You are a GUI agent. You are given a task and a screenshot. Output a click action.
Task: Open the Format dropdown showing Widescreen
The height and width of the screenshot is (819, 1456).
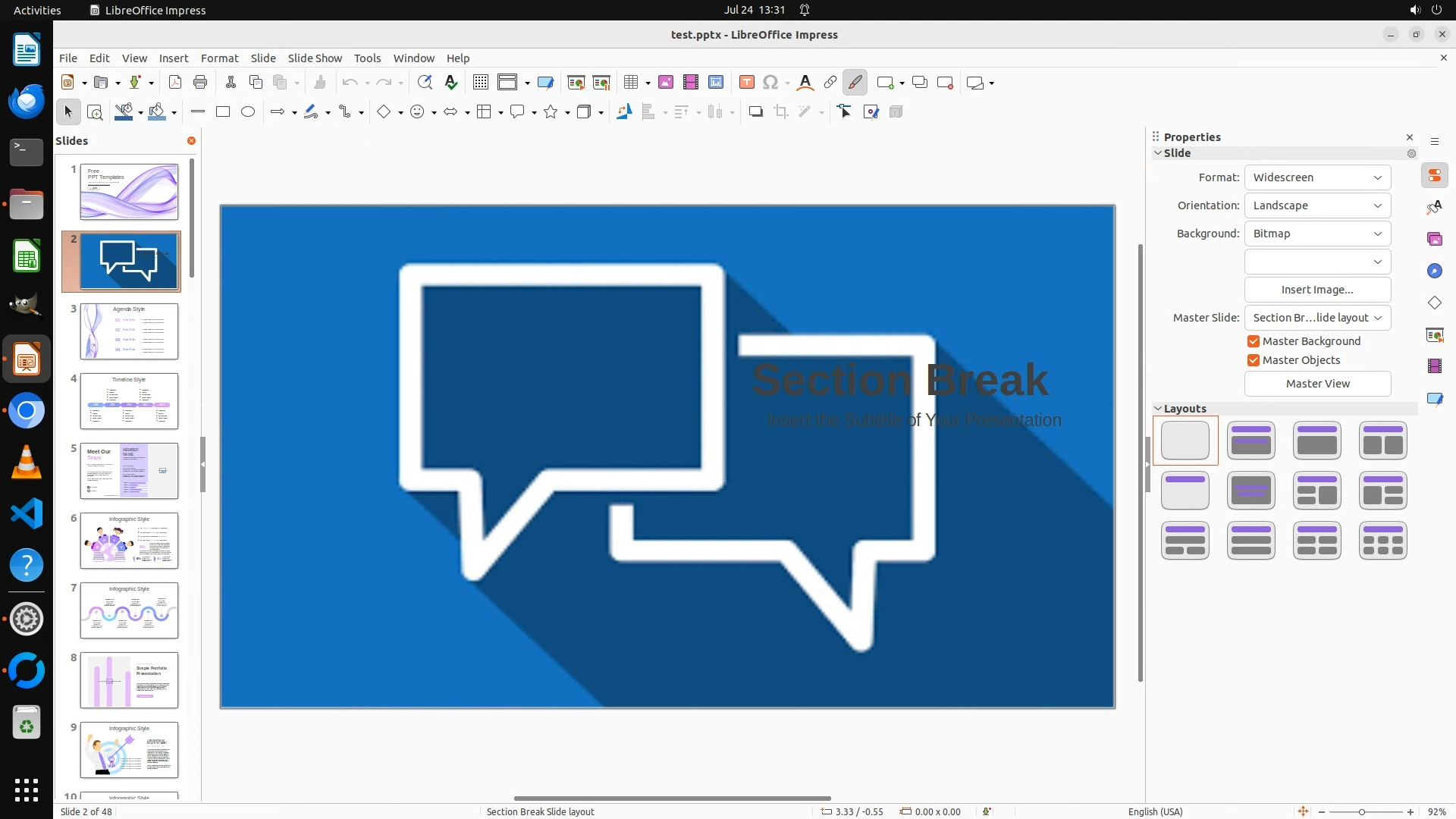1317,177
